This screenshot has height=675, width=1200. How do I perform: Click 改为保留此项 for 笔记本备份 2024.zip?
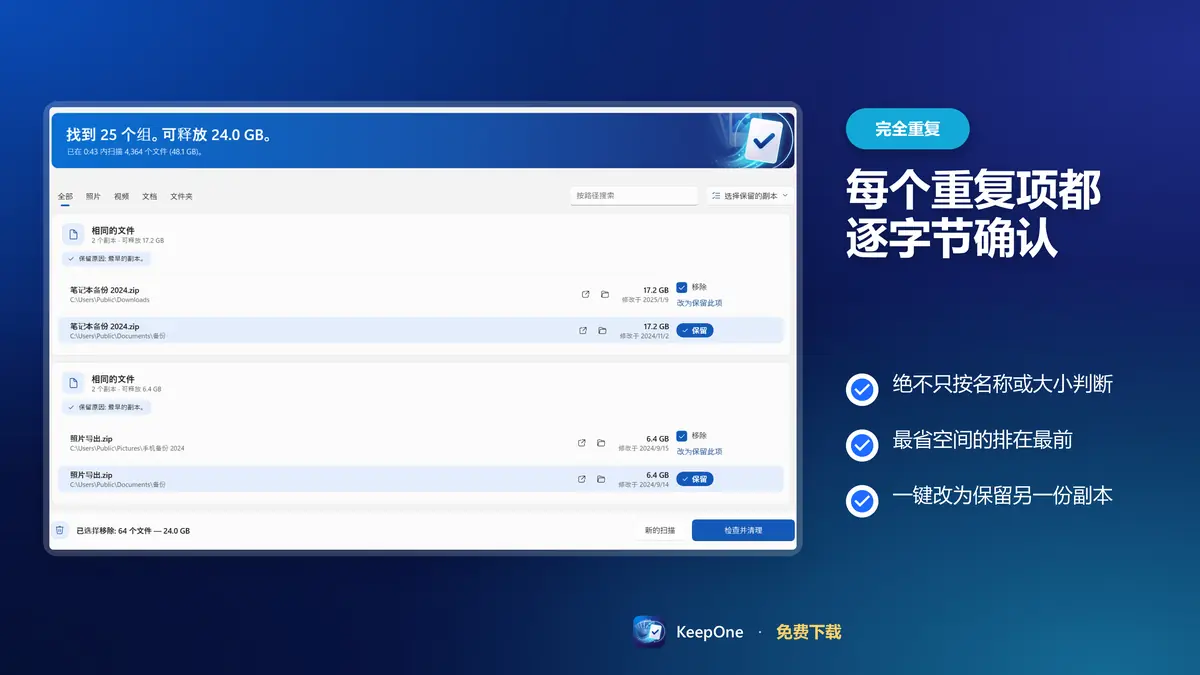699,303
